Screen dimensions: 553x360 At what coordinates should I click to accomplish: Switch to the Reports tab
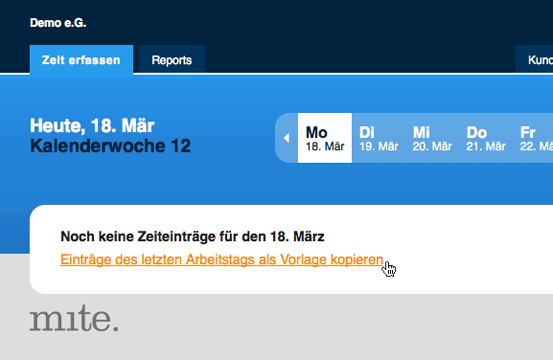(172, 60)
